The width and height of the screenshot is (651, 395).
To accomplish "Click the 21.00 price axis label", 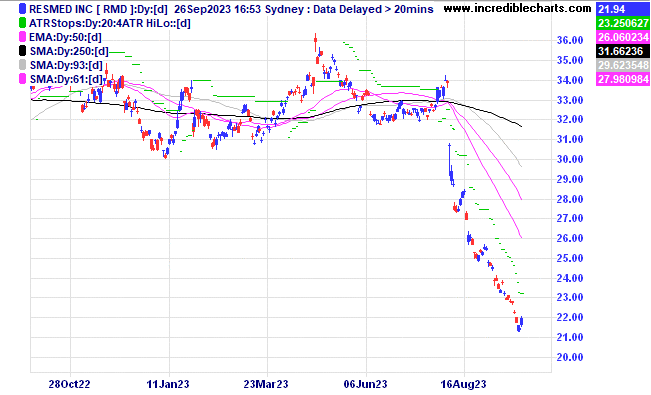I will tap(570, 337).
